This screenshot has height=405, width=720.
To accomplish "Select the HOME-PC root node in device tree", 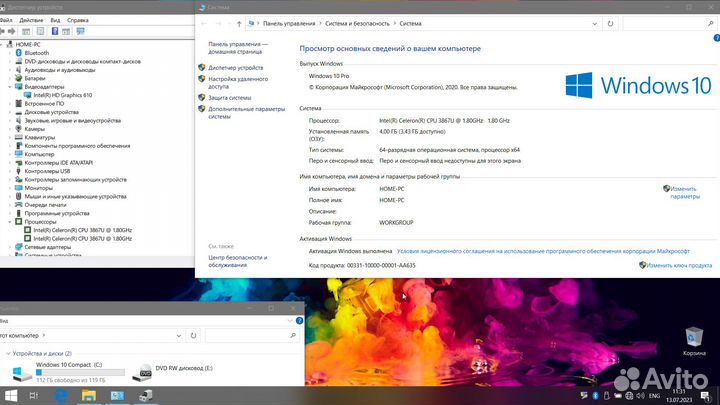I will [28, 45].
